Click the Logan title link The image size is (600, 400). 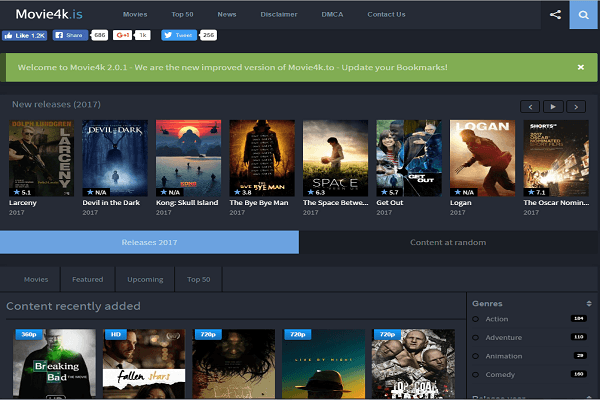(461, 203)
